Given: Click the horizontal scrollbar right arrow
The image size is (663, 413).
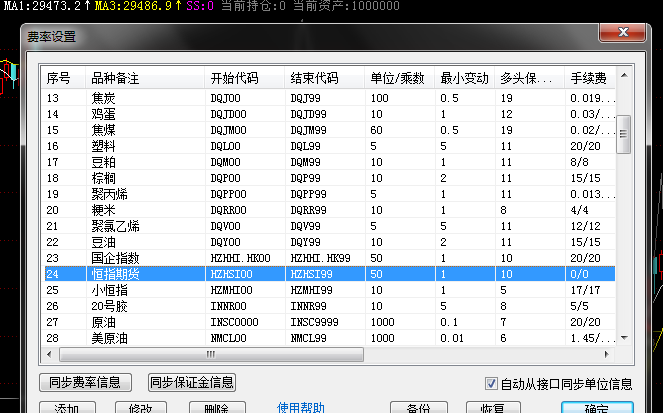Looking at the screenshot, I should coord(607,354).
